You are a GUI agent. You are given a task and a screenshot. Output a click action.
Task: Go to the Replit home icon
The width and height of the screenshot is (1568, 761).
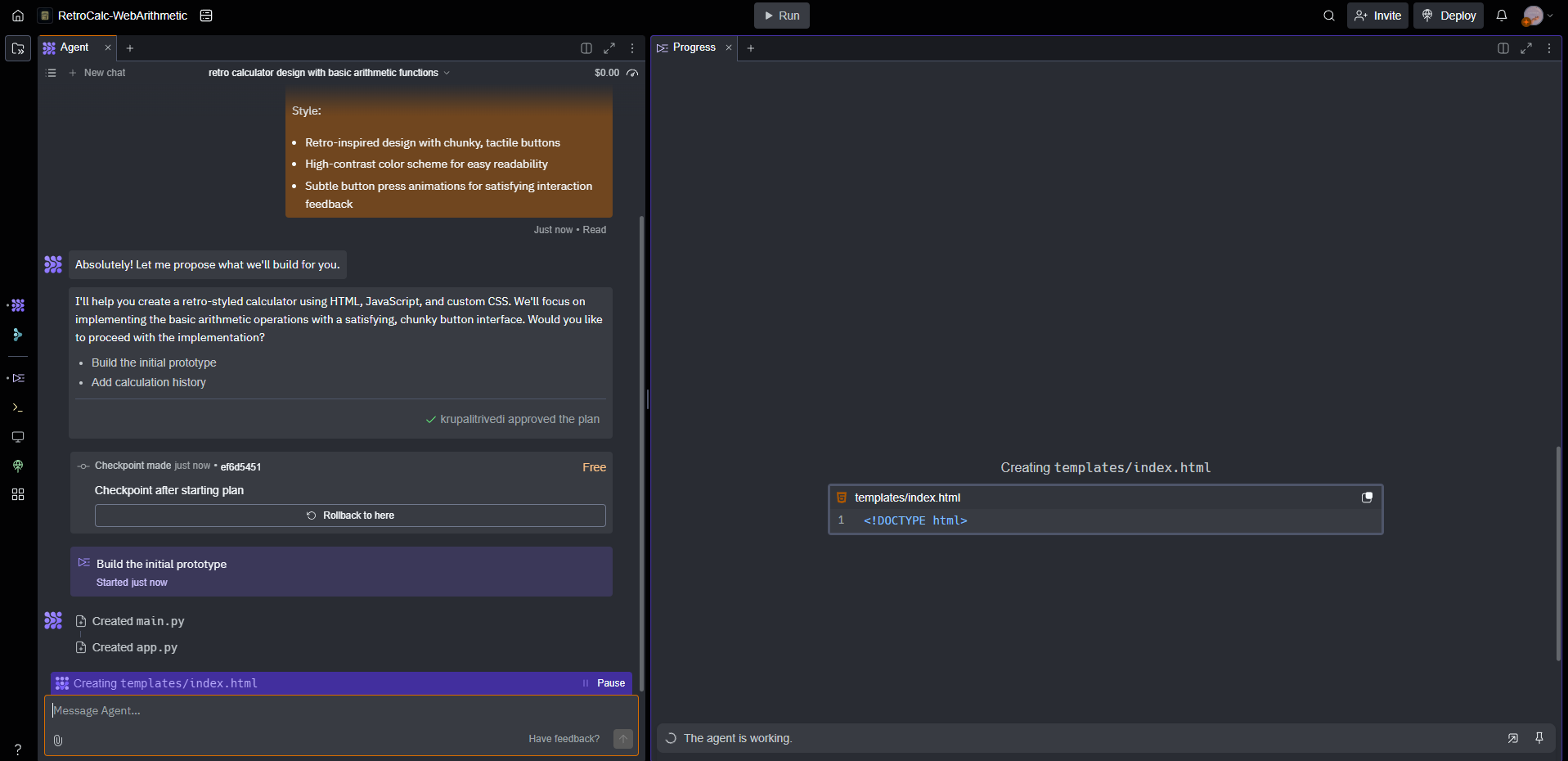point(18,16)
